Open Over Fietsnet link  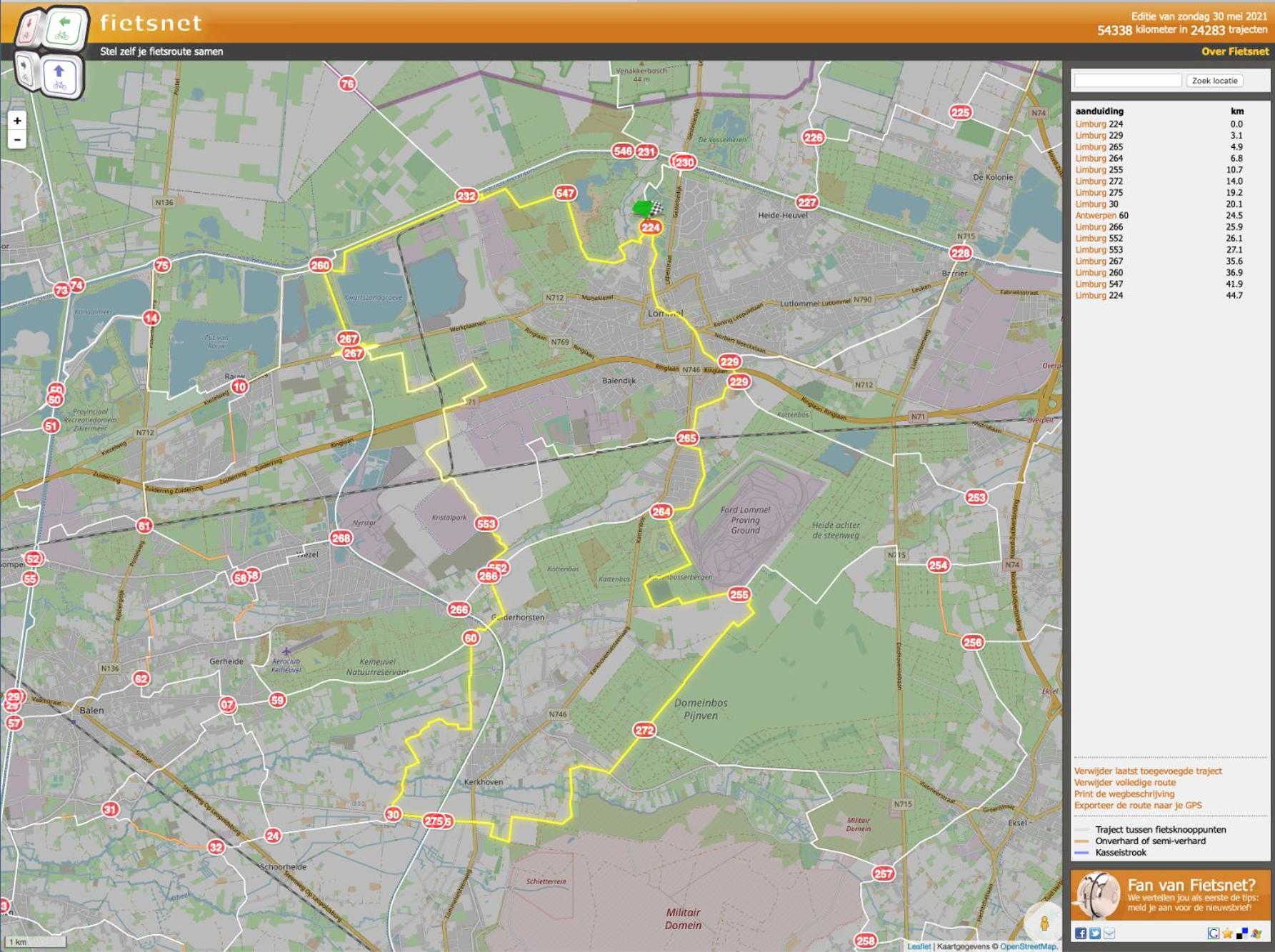tap(1235, 51)
